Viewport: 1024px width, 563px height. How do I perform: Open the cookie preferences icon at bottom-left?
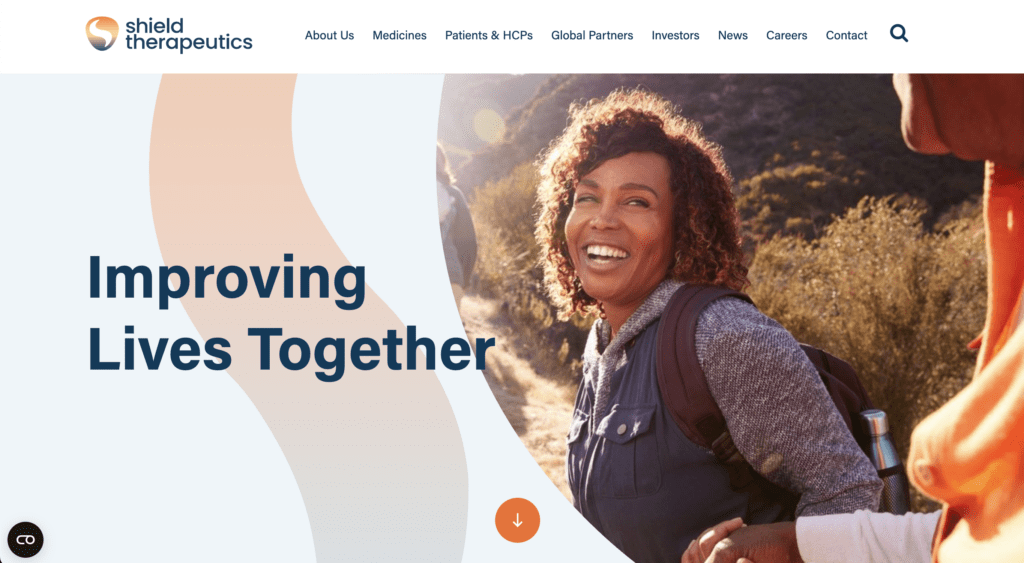[25, 539]
